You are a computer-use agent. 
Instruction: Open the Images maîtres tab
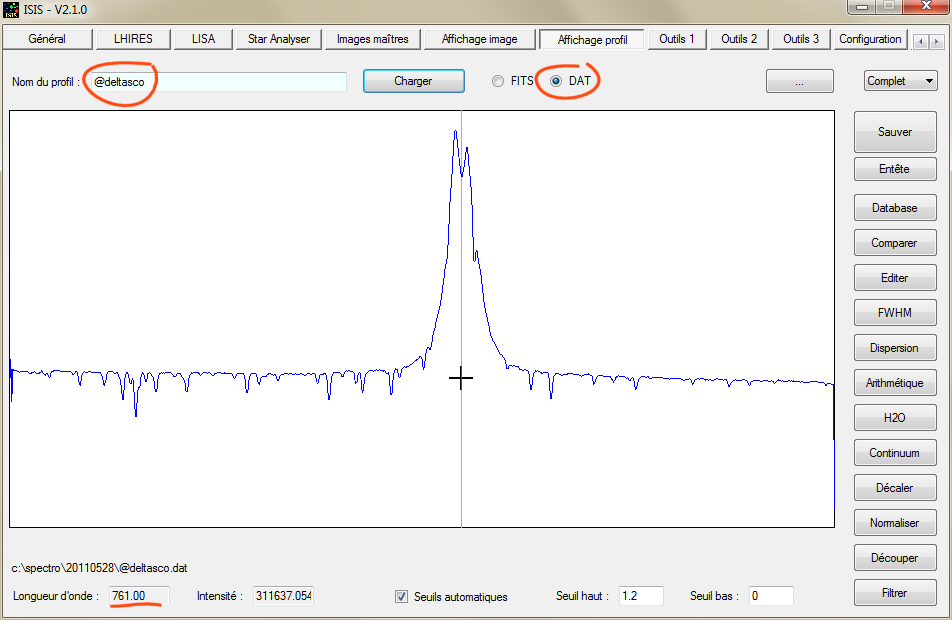(x=372, y=39)
